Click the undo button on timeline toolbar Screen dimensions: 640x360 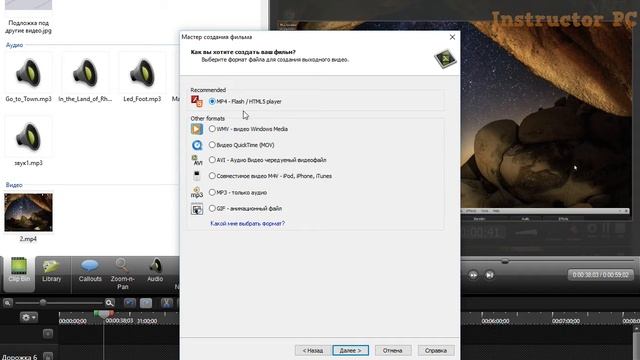click(130, 303)
